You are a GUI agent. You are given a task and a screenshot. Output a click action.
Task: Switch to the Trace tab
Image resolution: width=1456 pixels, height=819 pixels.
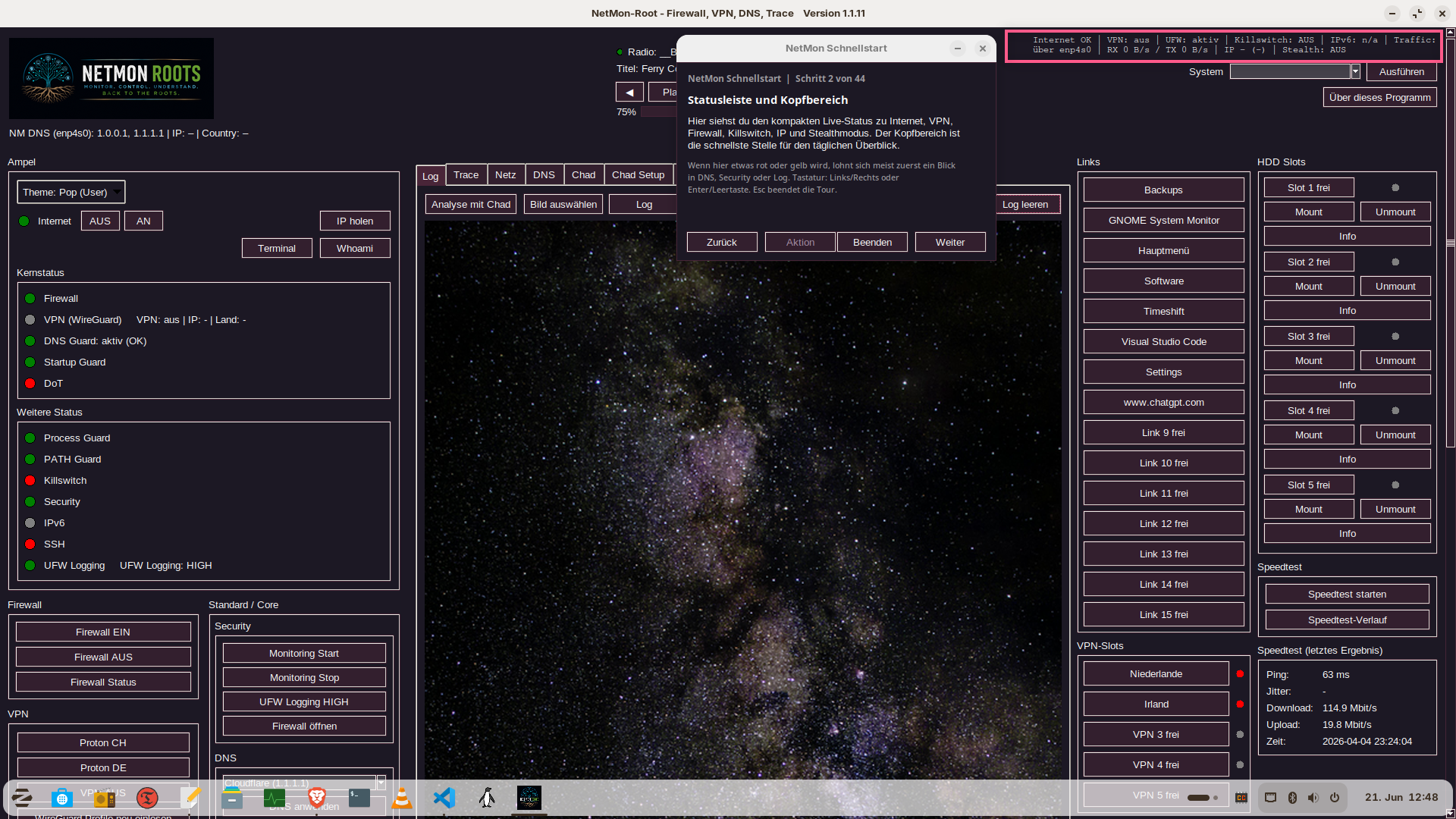[466, 174]
